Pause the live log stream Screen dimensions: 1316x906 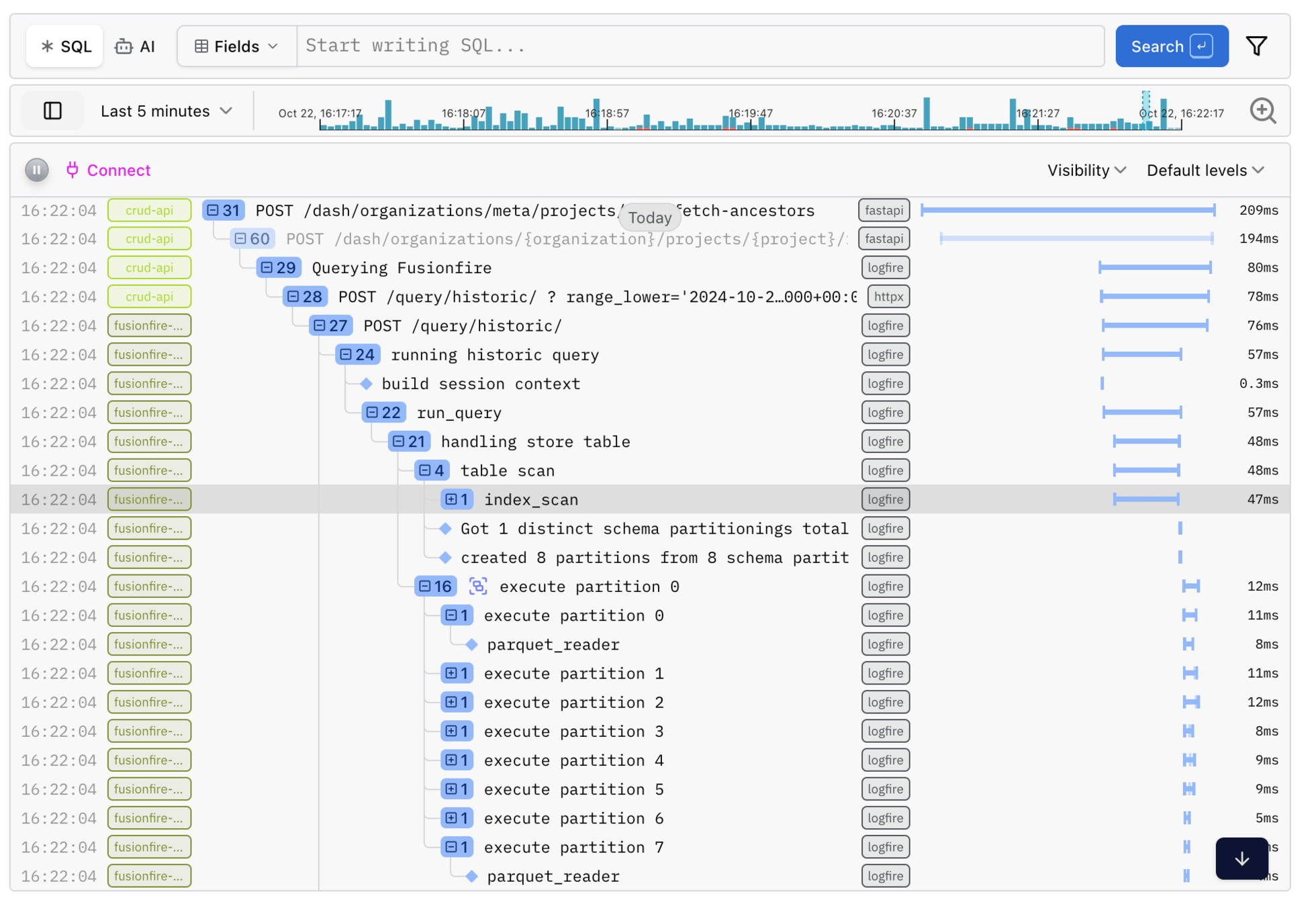pyautogui.click(x=37, y=170)
